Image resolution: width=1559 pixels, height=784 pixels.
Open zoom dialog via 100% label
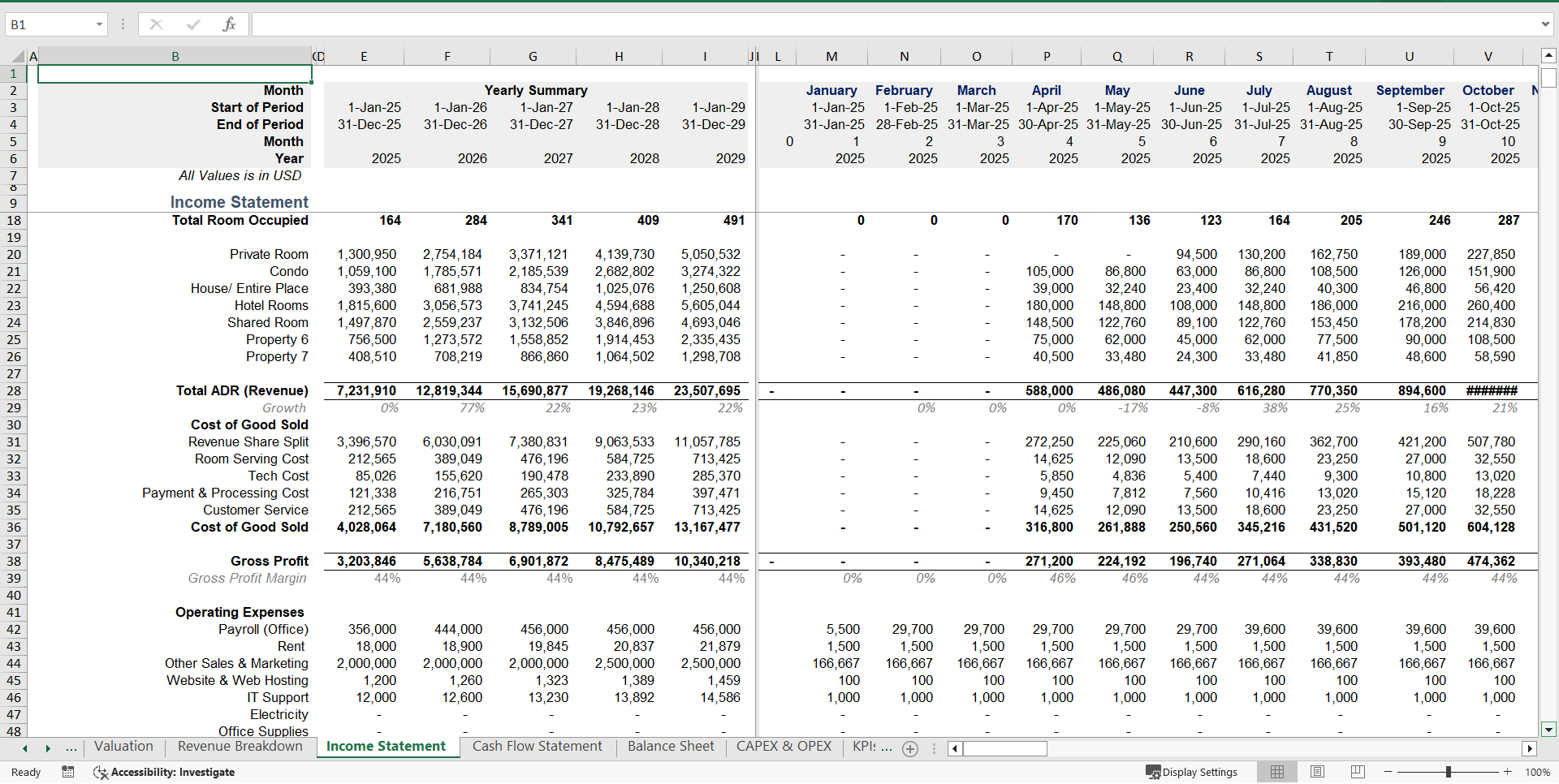(1537, 772)
